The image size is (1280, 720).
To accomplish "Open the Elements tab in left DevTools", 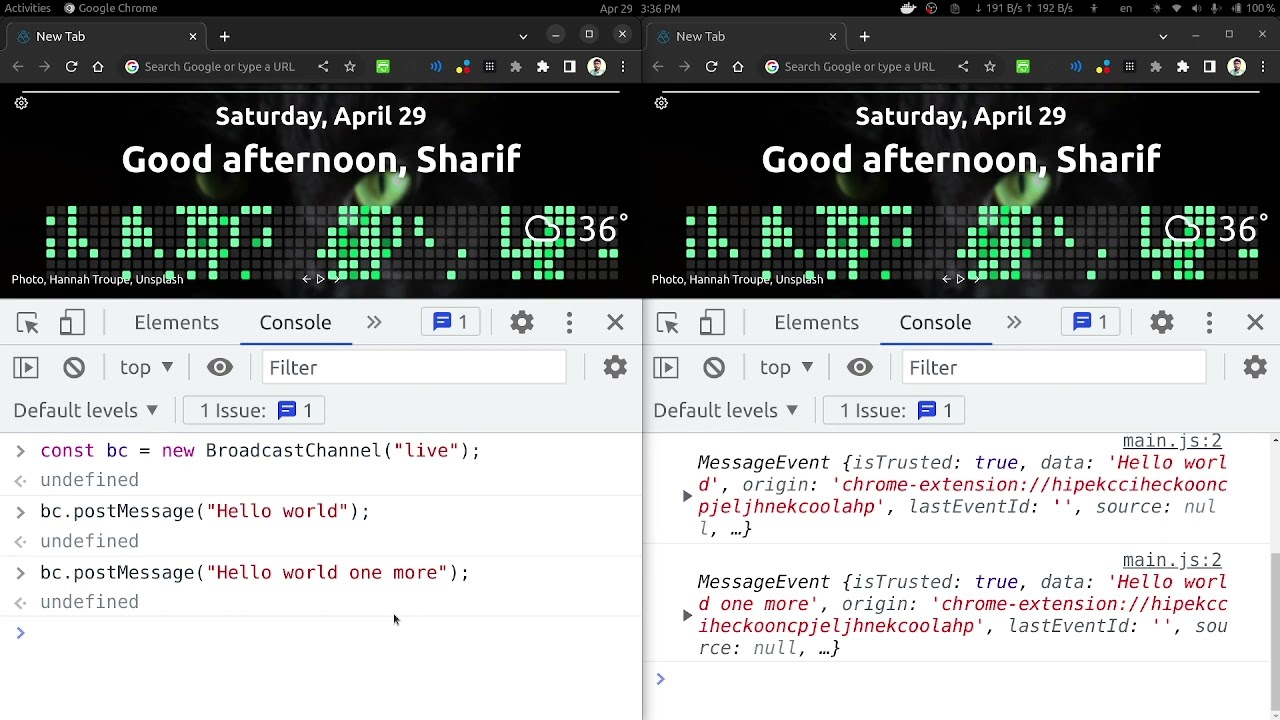I will coord(176,323).
